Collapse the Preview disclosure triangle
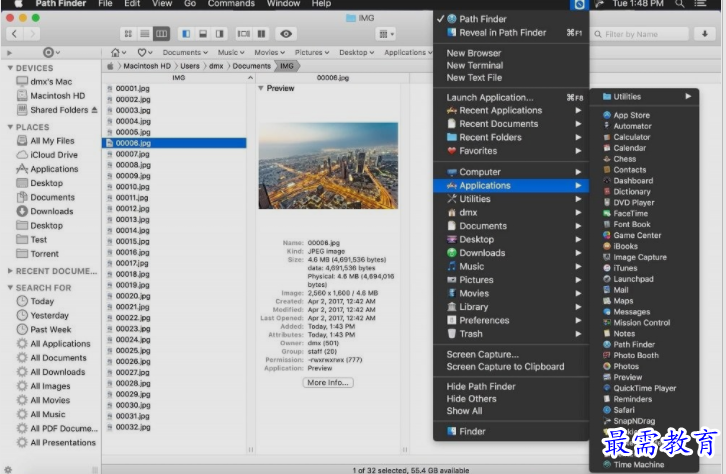Viewport: 726px width, 474px height. coord(261,88)
